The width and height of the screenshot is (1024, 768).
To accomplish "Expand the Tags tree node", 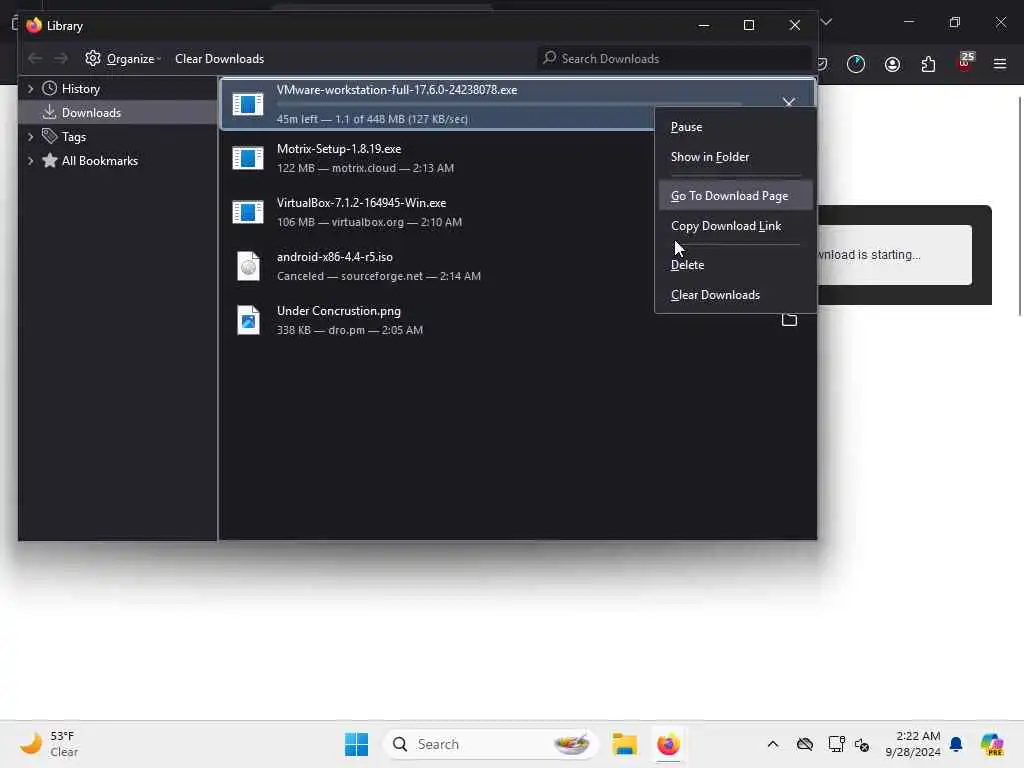I will 30,136.
